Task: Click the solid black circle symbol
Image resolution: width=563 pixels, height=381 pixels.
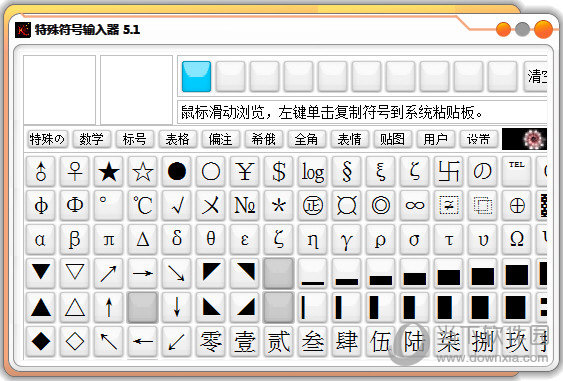Action: click(x=177, y=172)
